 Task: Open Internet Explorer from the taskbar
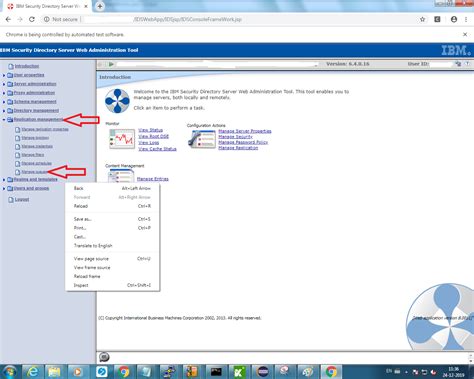(x=33, y=372)
